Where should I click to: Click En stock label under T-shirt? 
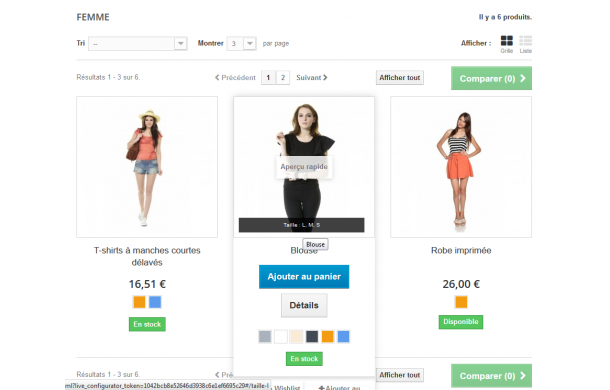point(147,324)
